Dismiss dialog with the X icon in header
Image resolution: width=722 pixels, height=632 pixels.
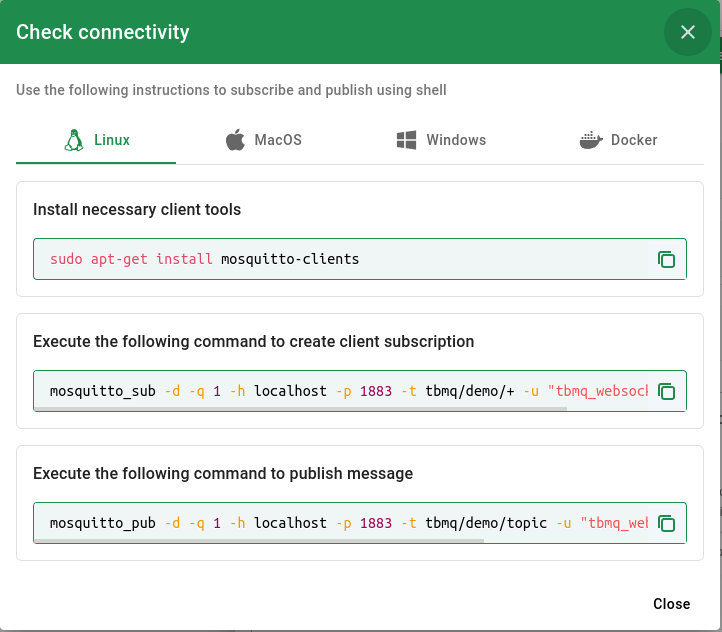[x=688, y=32]
